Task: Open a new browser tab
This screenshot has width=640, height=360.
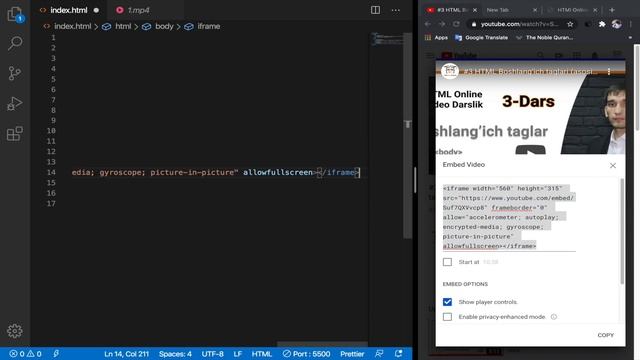Action: 611,10
